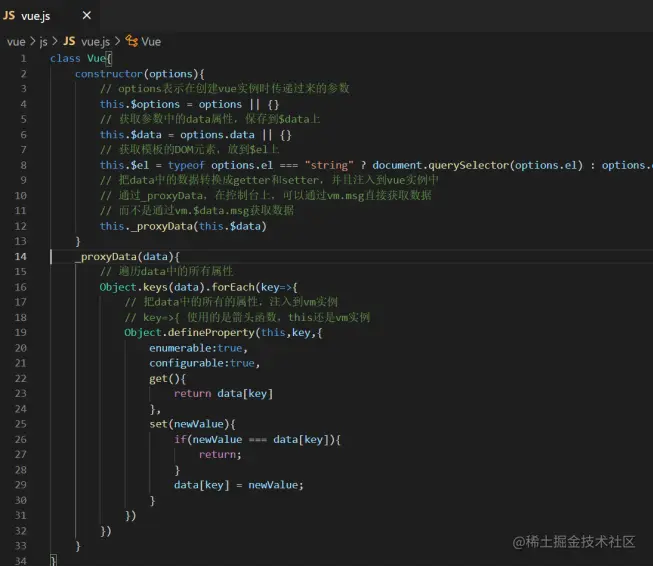This screenshot has width=653, height=567.
Task: Click the comment mentioning '_proxyData' on line 10
Action: tap(266, 195)
